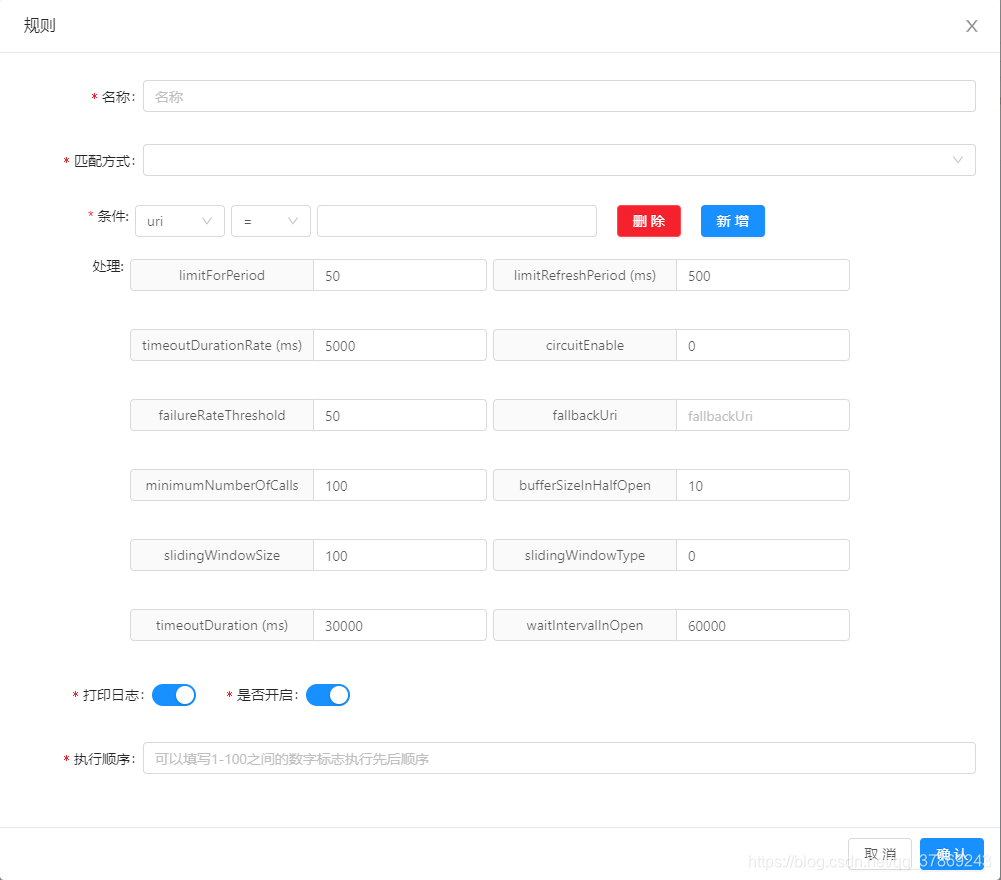
Task: Toggle the 是否开启 switch
Action: (x=327, y=695)
